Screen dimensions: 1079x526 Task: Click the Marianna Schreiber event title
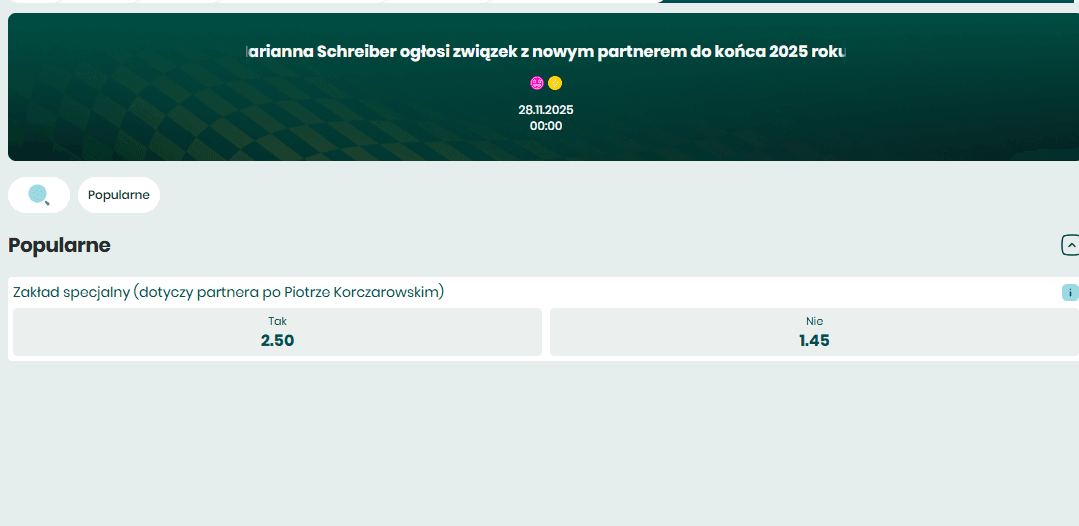546,51
